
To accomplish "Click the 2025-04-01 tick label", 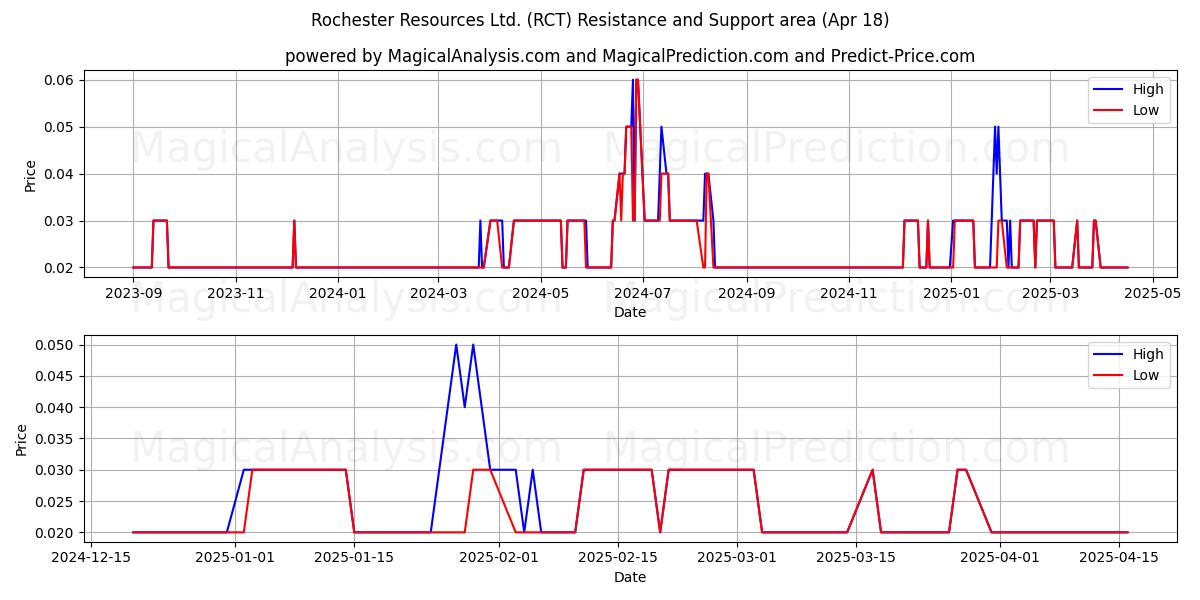I will (1000, 558).
